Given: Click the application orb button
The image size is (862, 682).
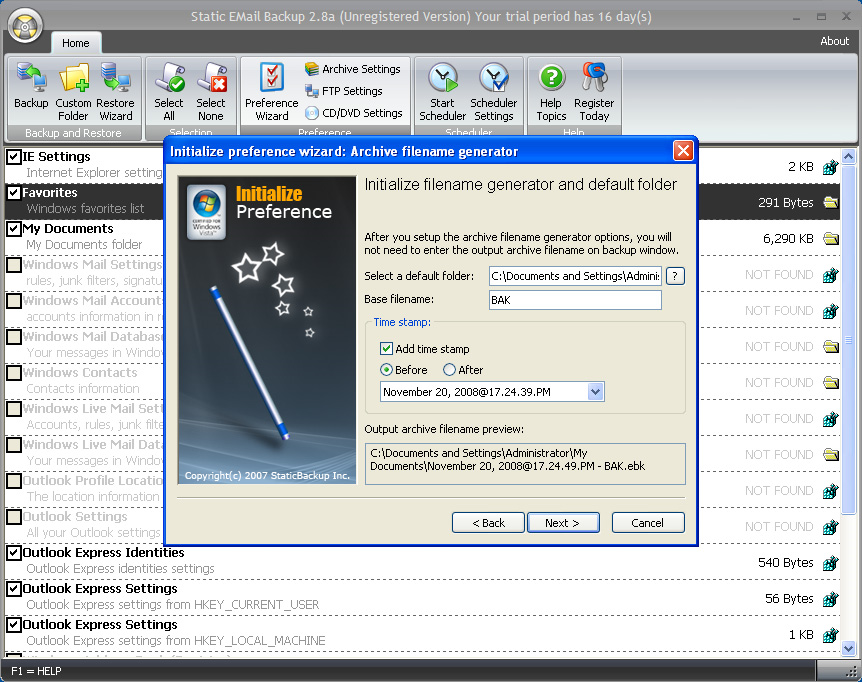Looking at the screenshot, I should [x=25, y=26].
